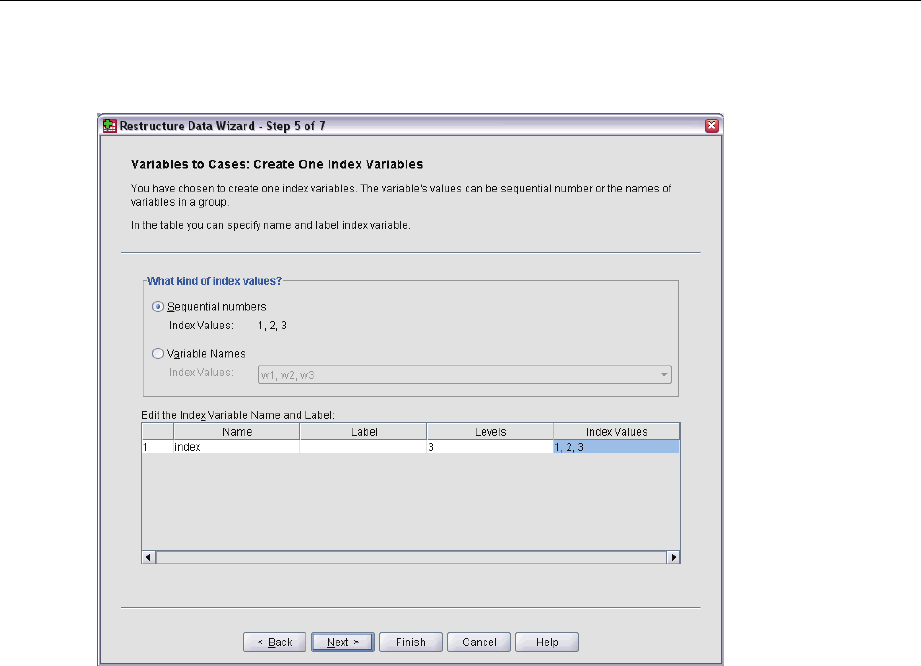This screenshot has width=921, height=666.
Task: Click the left arrow of the table scrollbar
Action: [x=149, y=557]
